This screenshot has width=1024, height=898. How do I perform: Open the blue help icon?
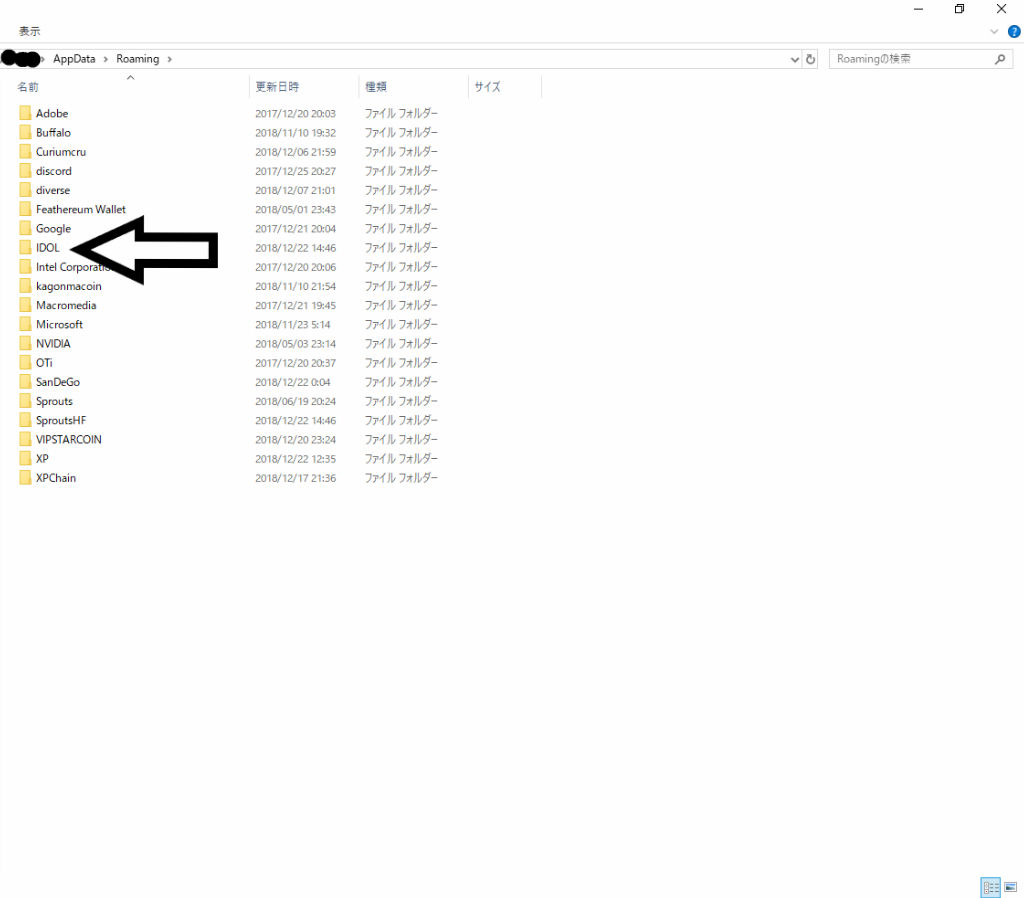(1014, 31)
